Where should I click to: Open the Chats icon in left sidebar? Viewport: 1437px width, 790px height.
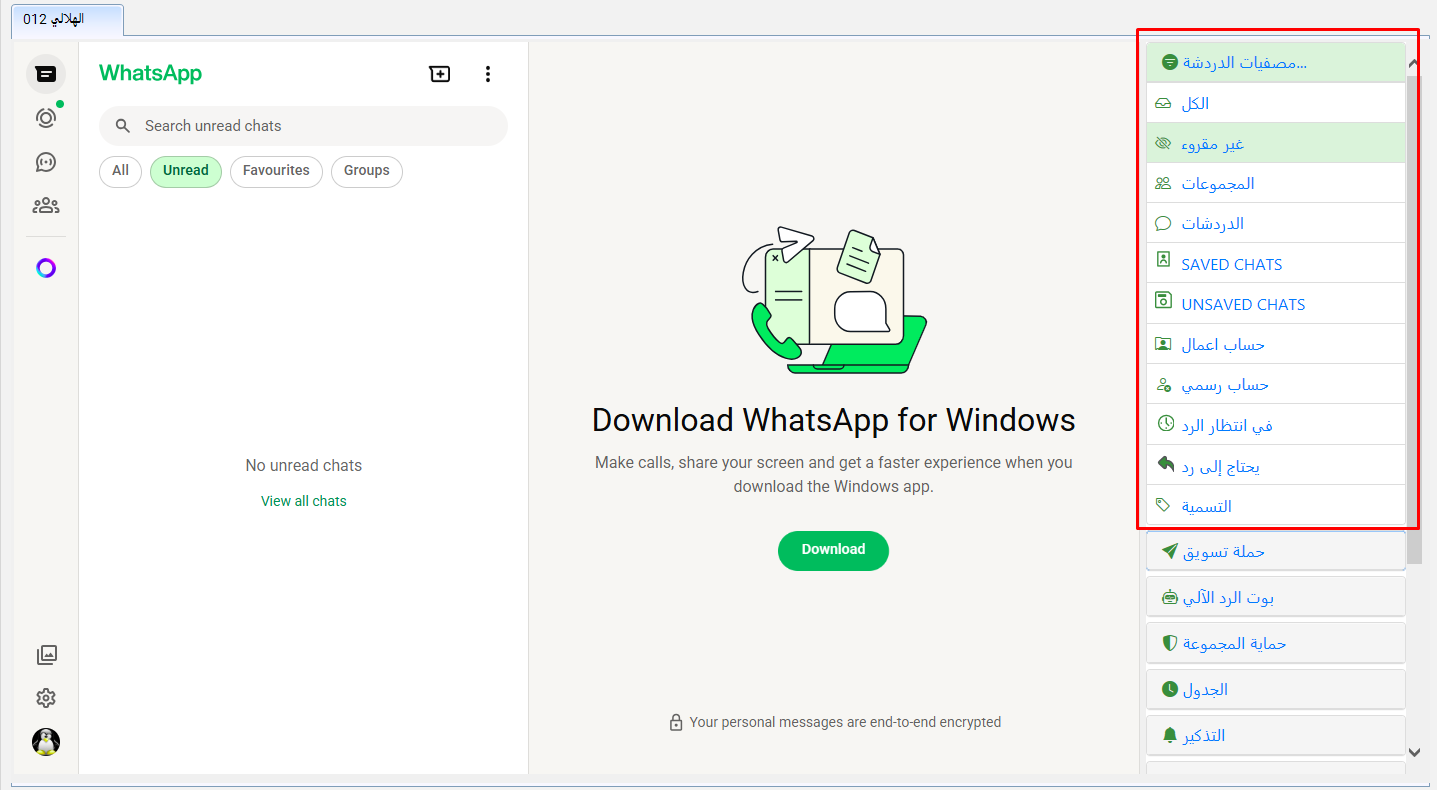[x=45, y=74]
